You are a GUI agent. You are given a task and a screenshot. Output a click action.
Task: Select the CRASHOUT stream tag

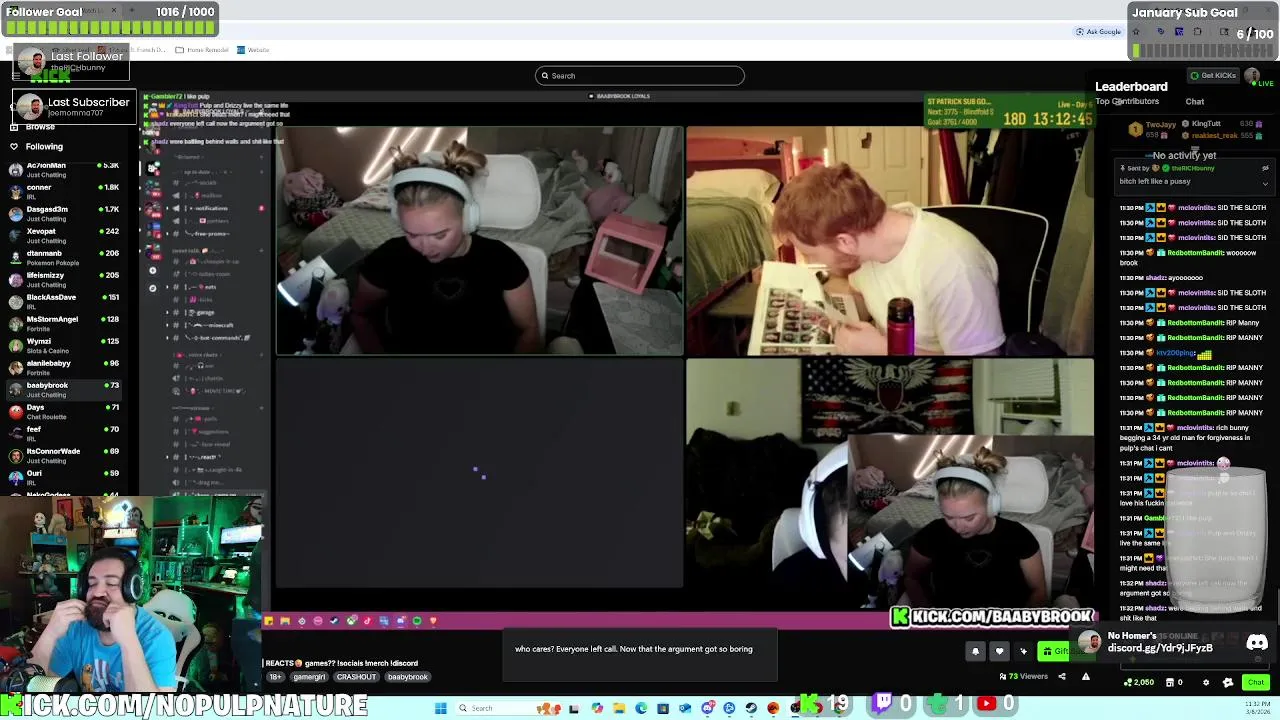pos(356,677)
